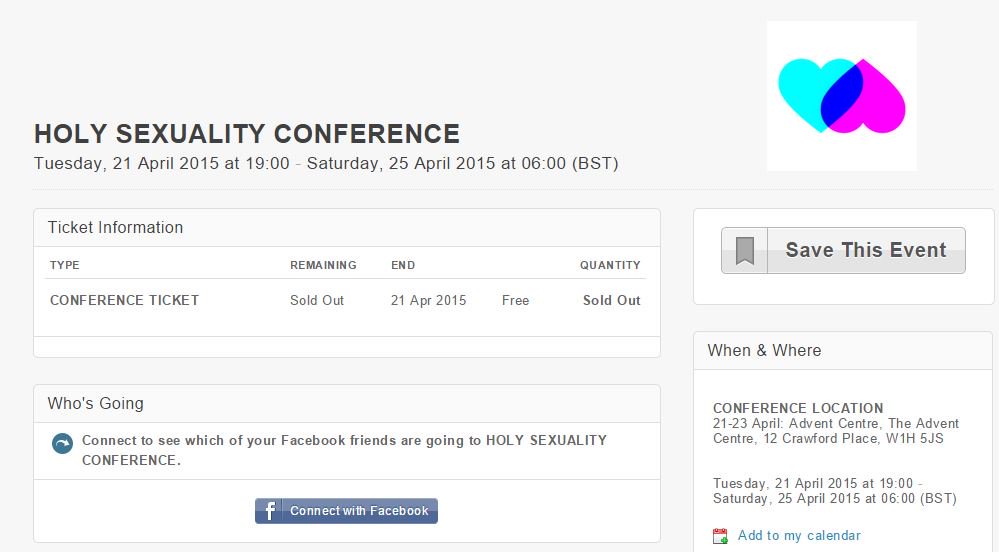999x552 pixels.
Task: Click the round arrow icon in Who's Going
Action: click(x=62, y=444)
